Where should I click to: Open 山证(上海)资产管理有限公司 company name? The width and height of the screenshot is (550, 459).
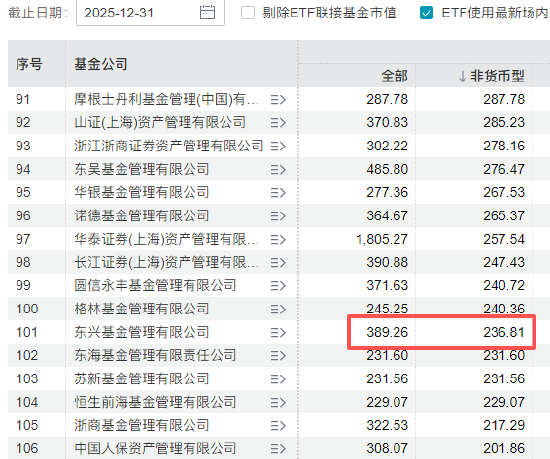click(160, 122)
